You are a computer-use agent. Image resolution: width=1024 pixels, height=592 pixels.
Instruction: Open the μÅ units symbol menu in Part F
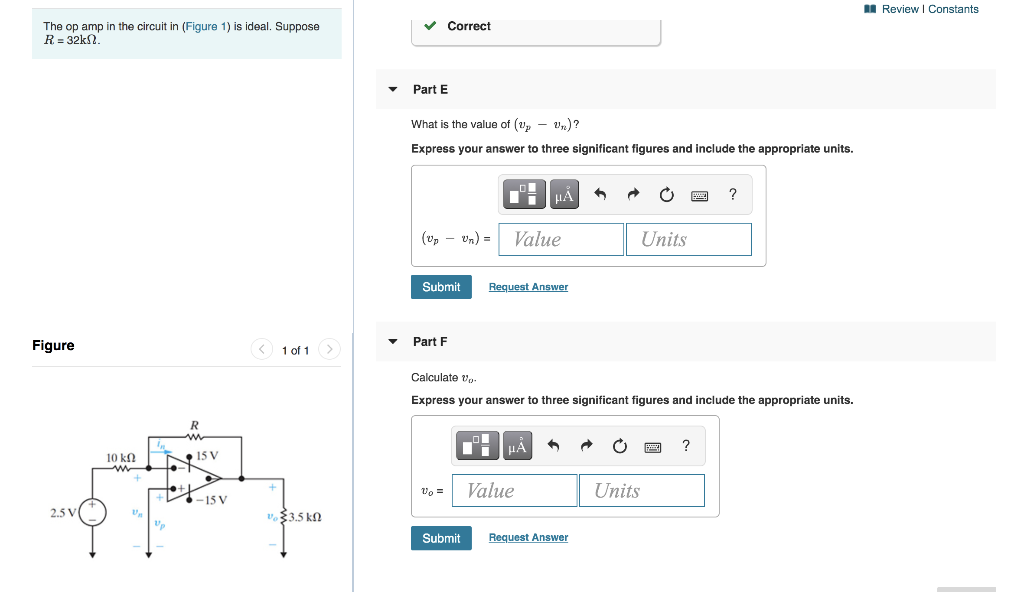click(515, 445)
